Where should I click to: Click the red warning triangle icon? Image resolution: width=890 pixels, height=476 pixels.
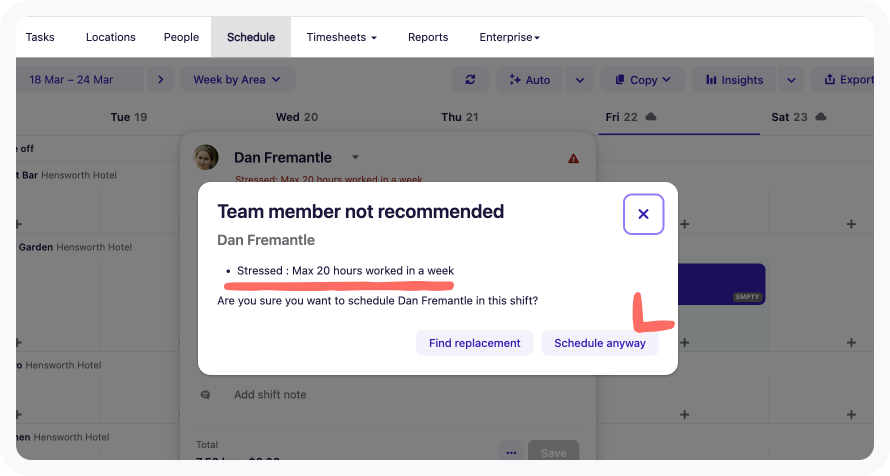573,158
